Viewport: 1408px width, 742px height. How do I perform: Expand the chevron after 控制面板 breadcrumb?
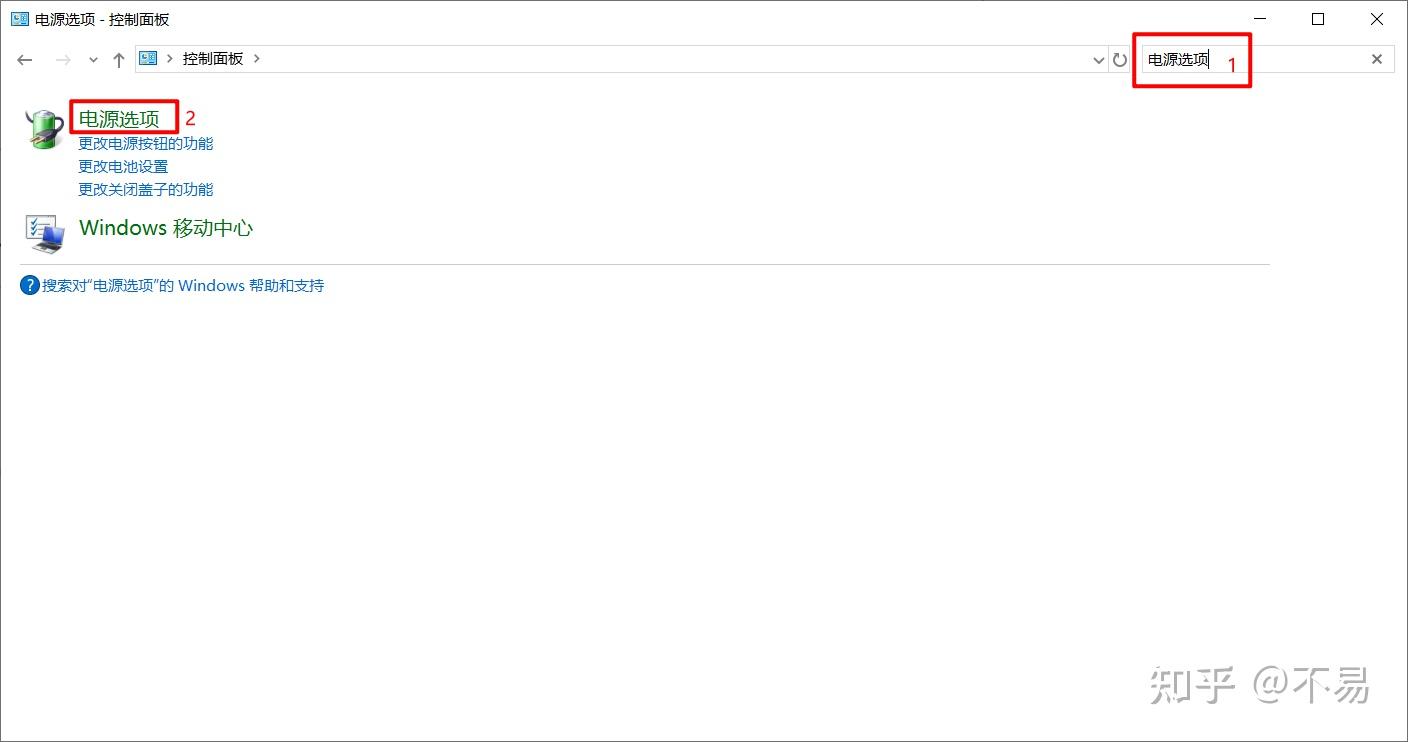[257, 58]
